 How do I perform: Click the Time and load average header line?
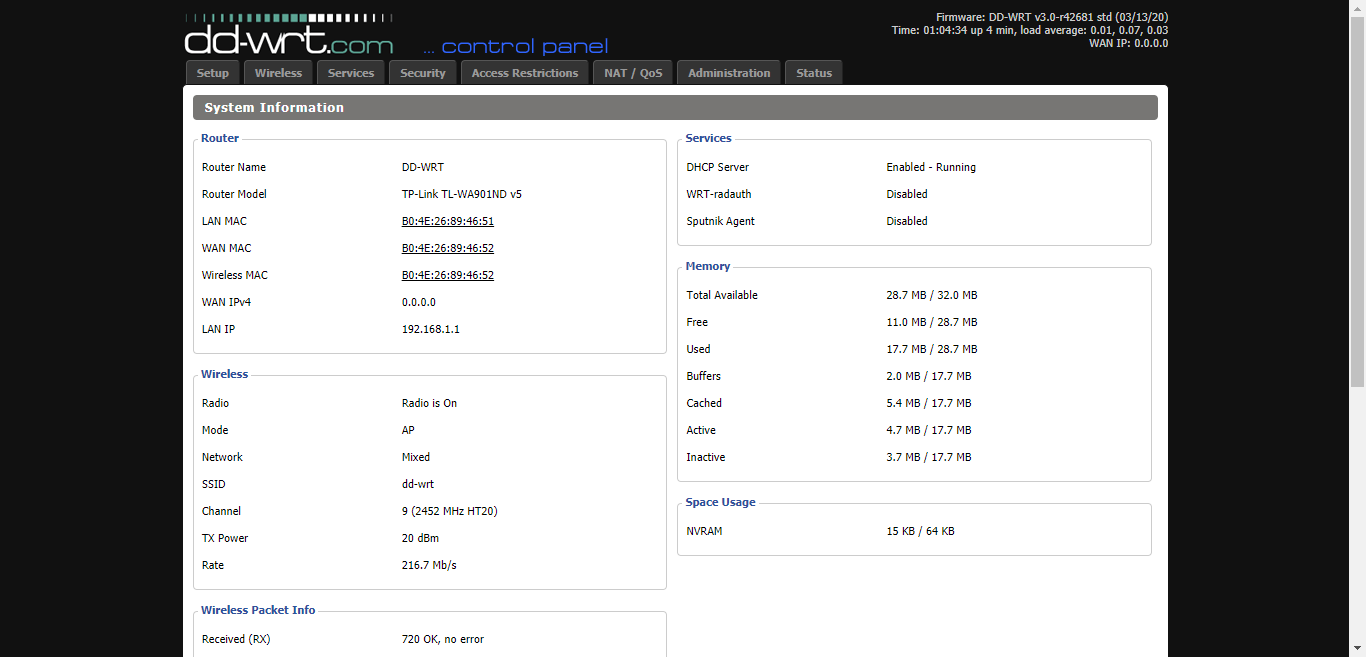[1030, 30]
